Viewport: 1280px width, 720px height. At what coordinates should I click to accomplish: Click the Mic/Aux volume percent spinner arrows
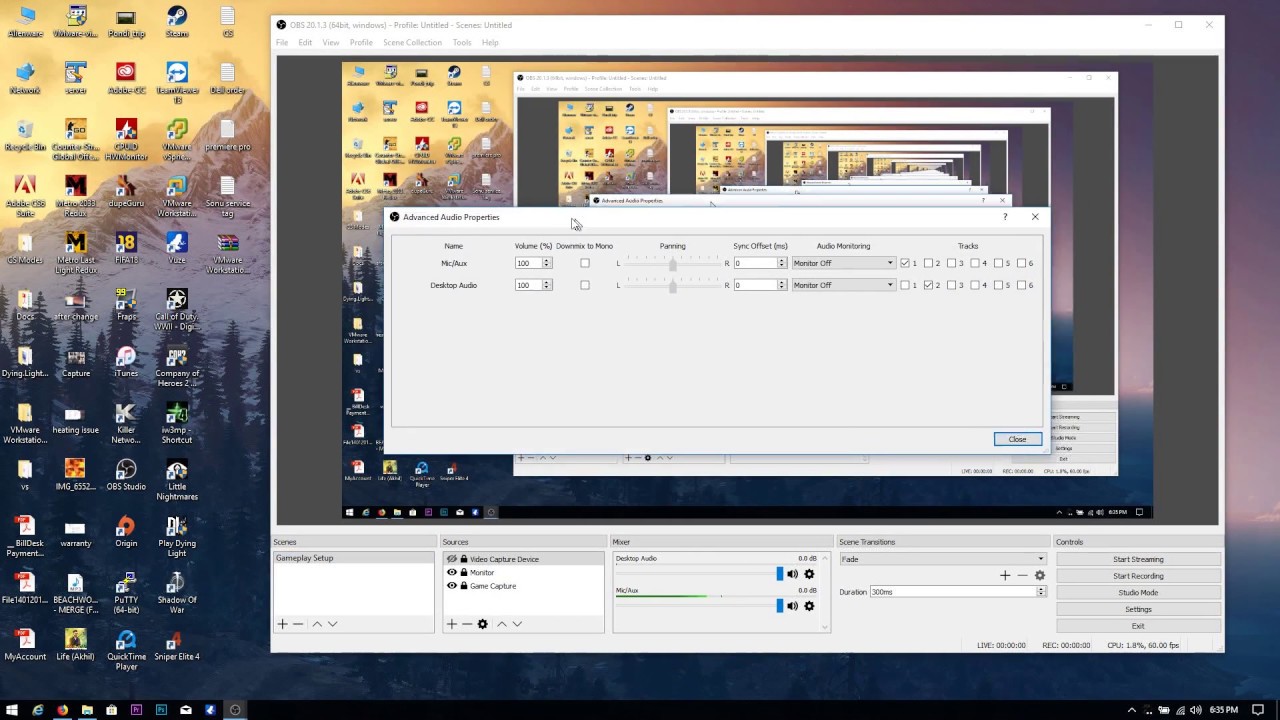click(x=547, y=263)
